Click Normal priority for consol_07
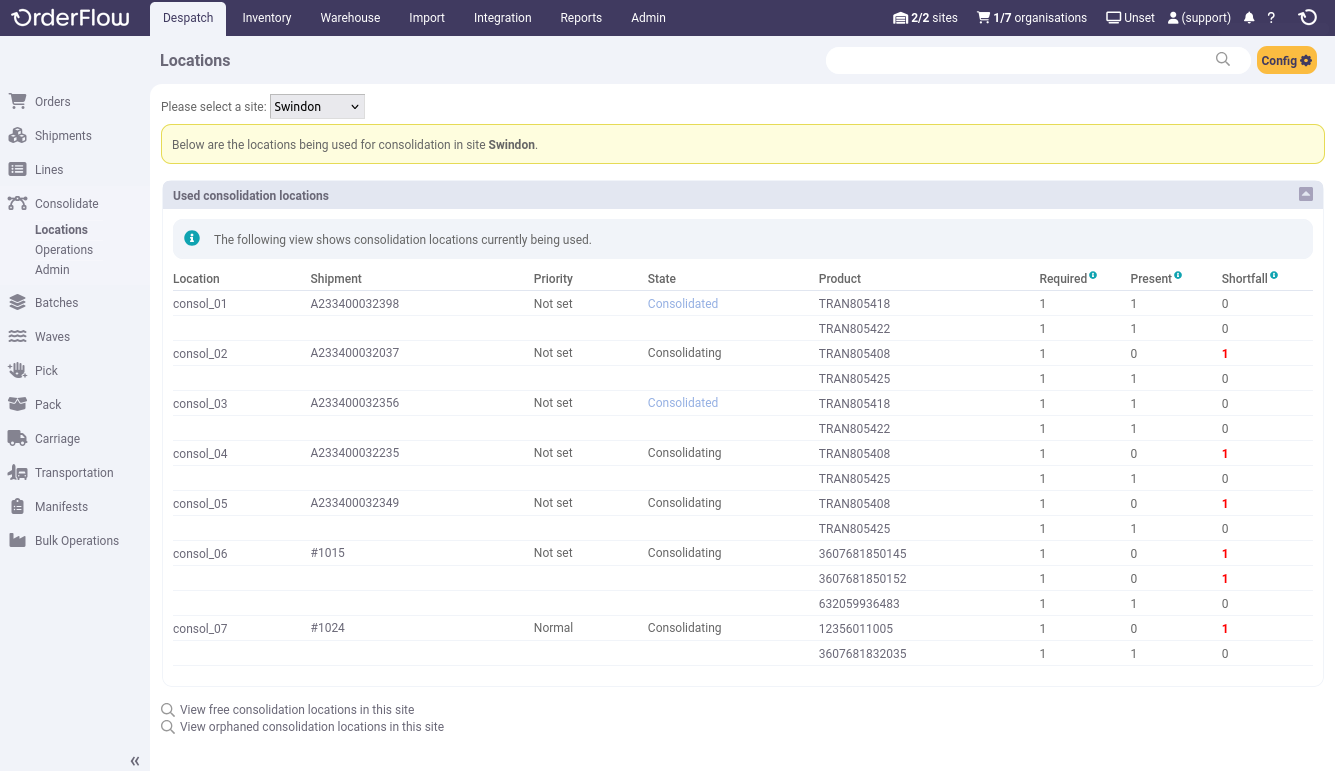This screenshot has width=1335, height=777. [x=553, y=627]
